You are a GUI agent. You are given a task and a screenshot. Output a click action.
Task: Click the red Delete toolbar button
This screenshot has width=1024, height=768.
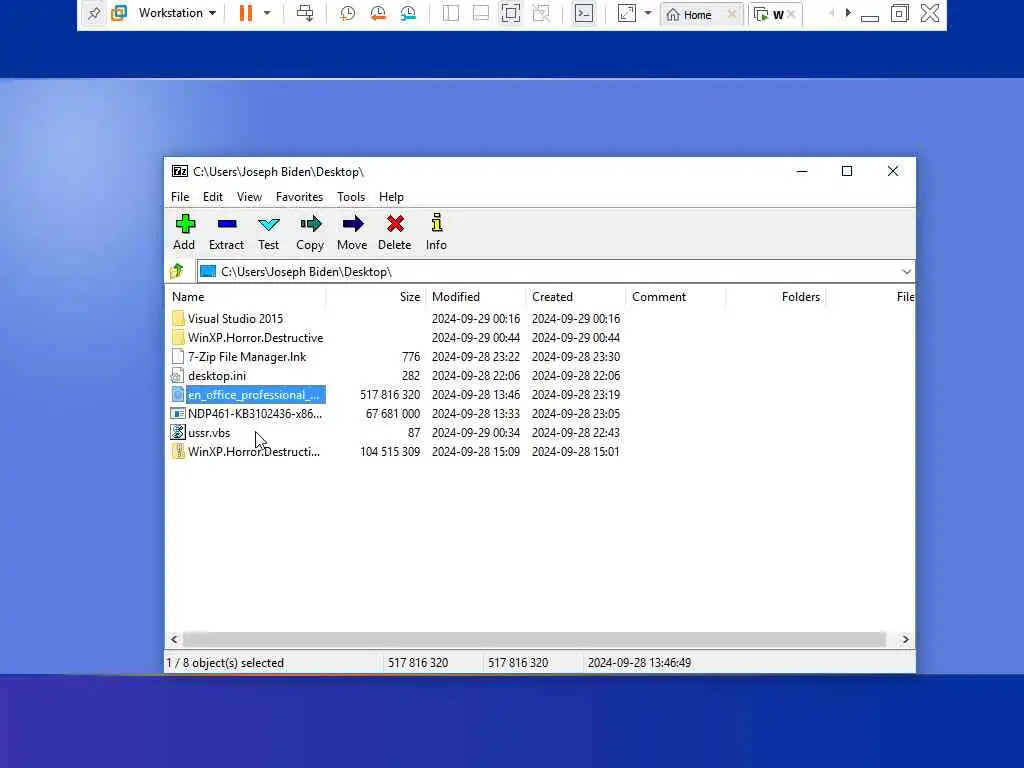[x=394, y=232]
